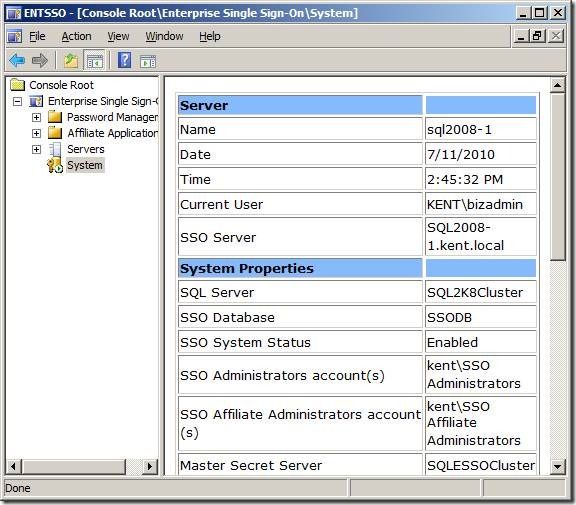Click the sql2008-1 name value

pos(459,130)
